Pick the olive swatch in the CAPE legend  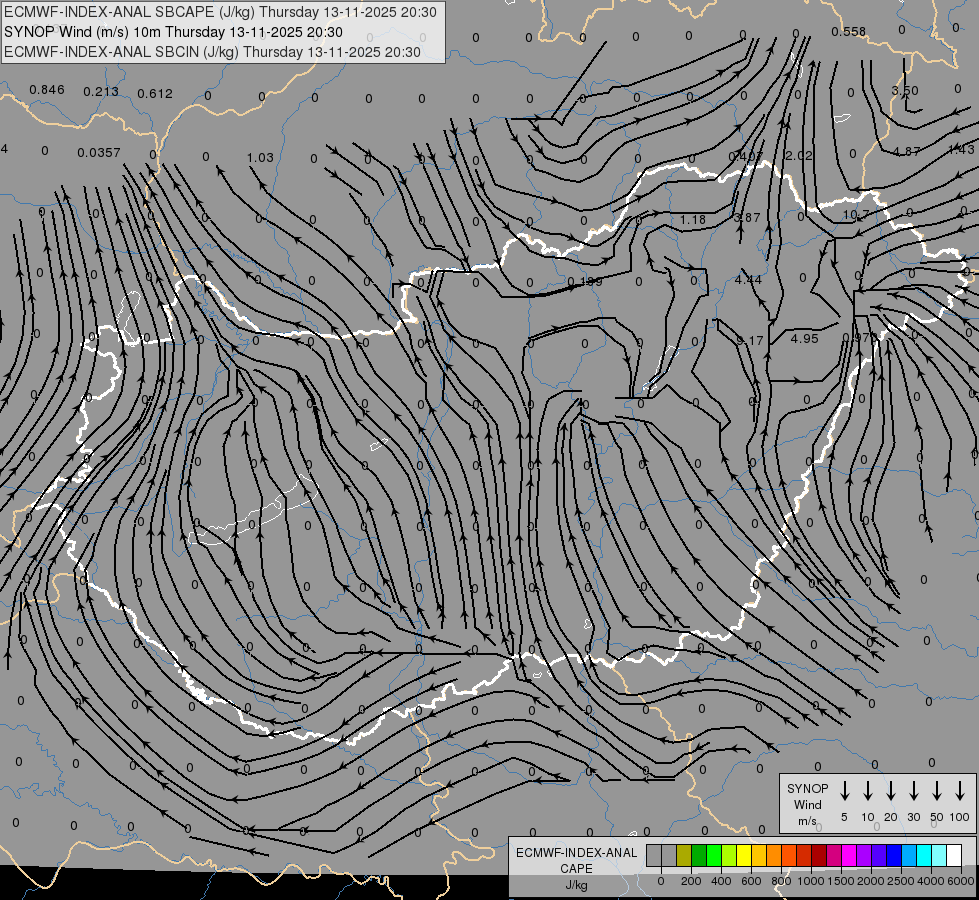[x=684, y=856]
